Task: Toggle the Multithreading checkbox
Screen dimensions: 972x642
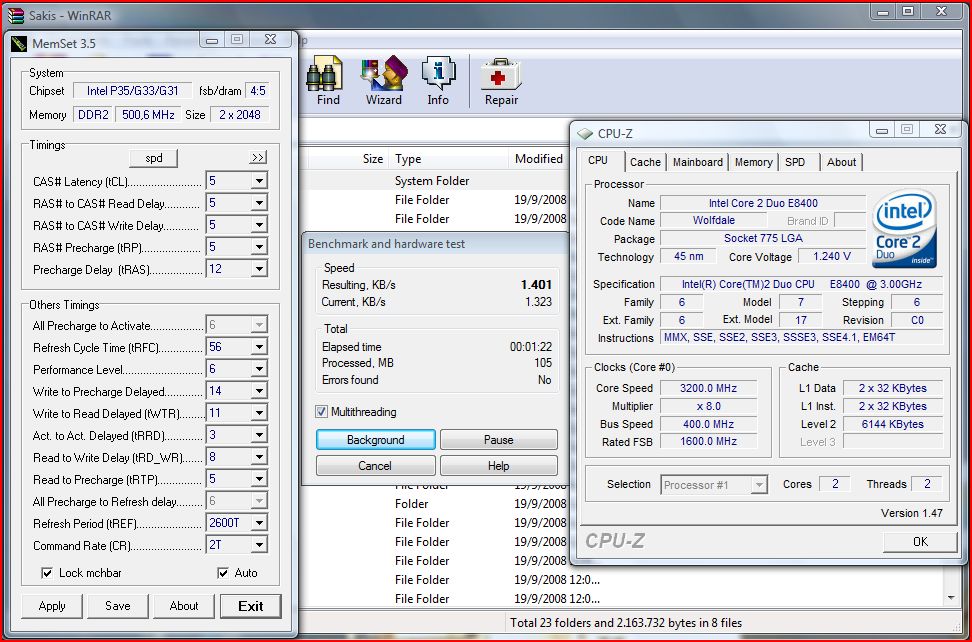Action: click(321, 411)
